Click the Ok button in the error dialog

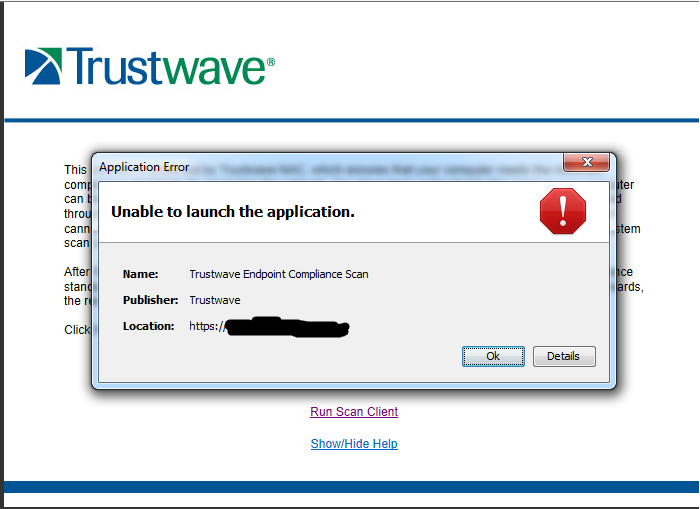493,356
